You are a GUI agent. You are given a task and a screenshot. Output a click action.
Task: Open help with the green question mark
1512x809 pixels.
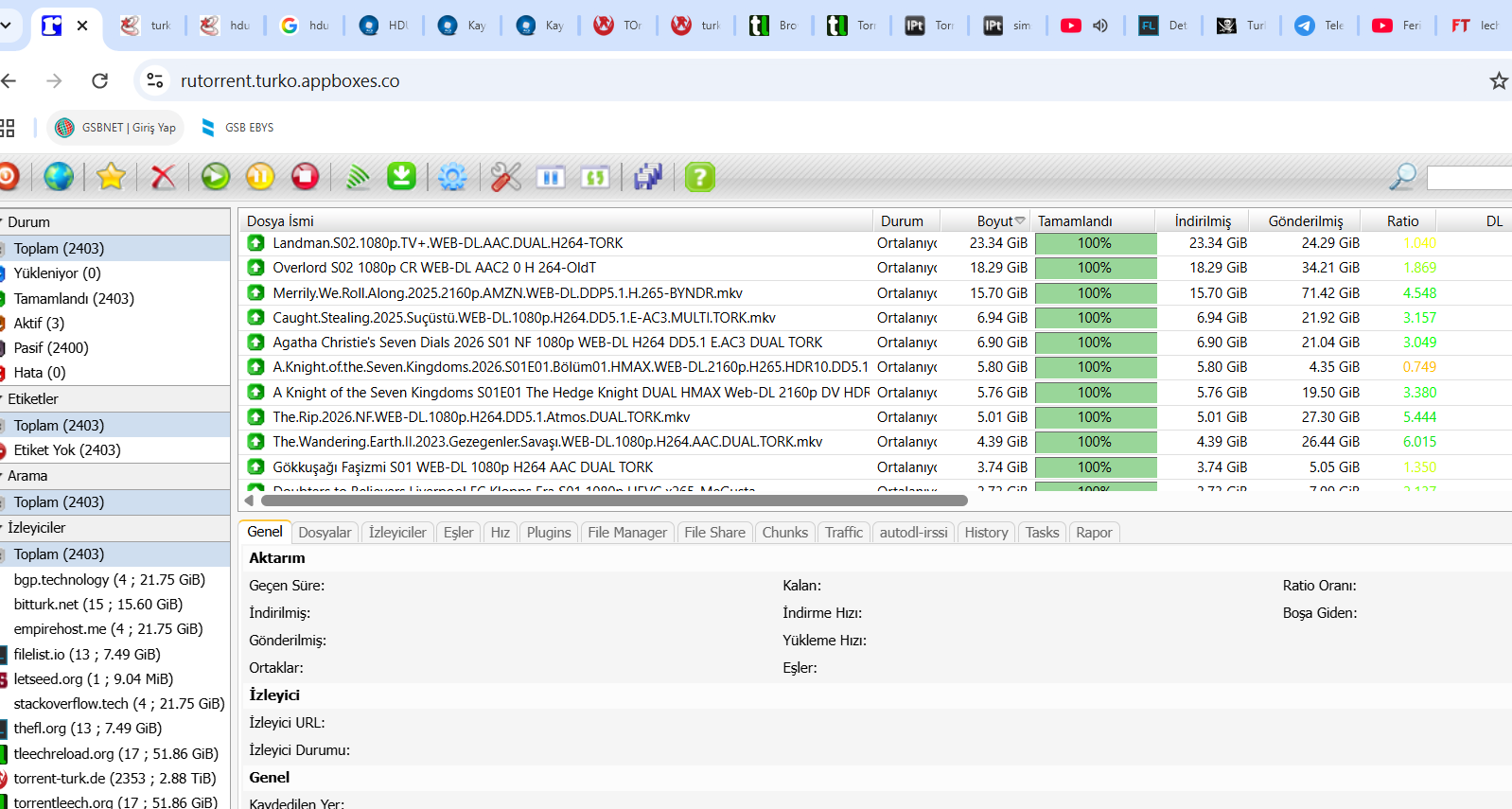[x=699, y=177]
